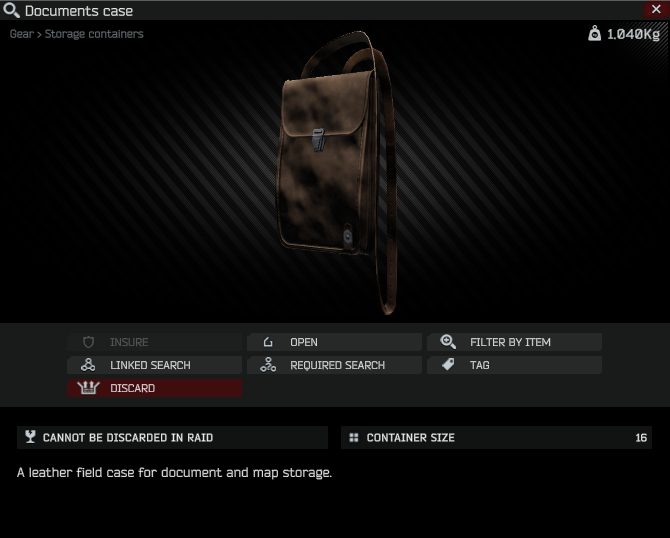Click the magnifier icon beside Documents case title

click(11, 10)
